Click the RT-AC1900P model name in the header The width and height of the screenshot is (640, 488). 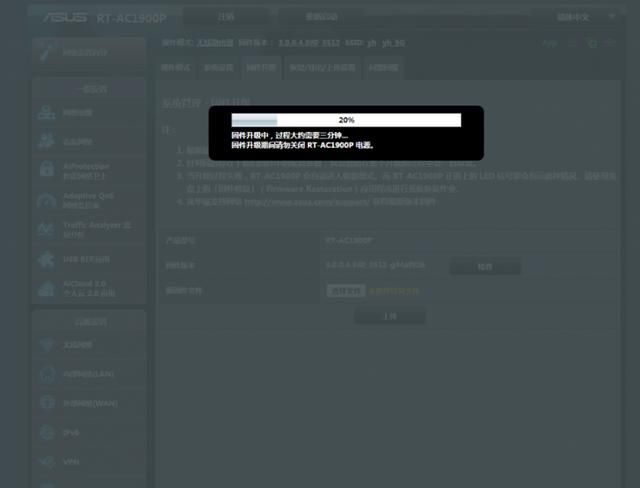131,18
